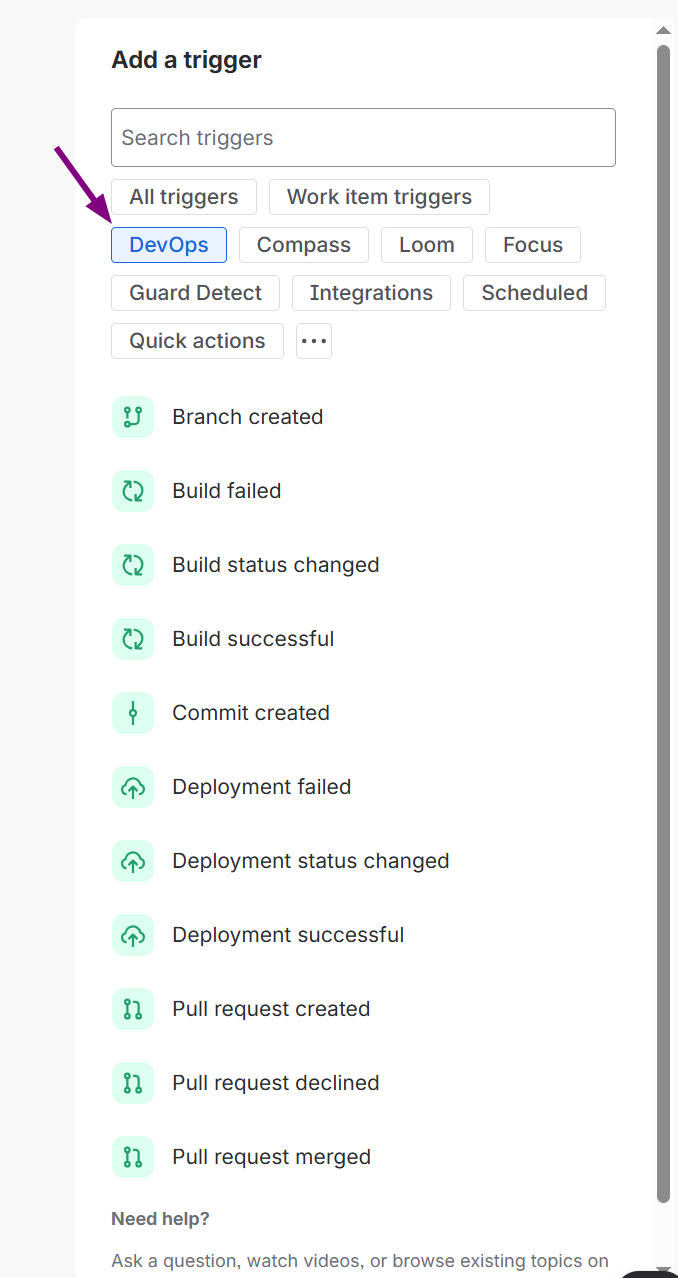Switch to Work item triggers filter
The image size is (678, 1278).
(x=379, y=197)
